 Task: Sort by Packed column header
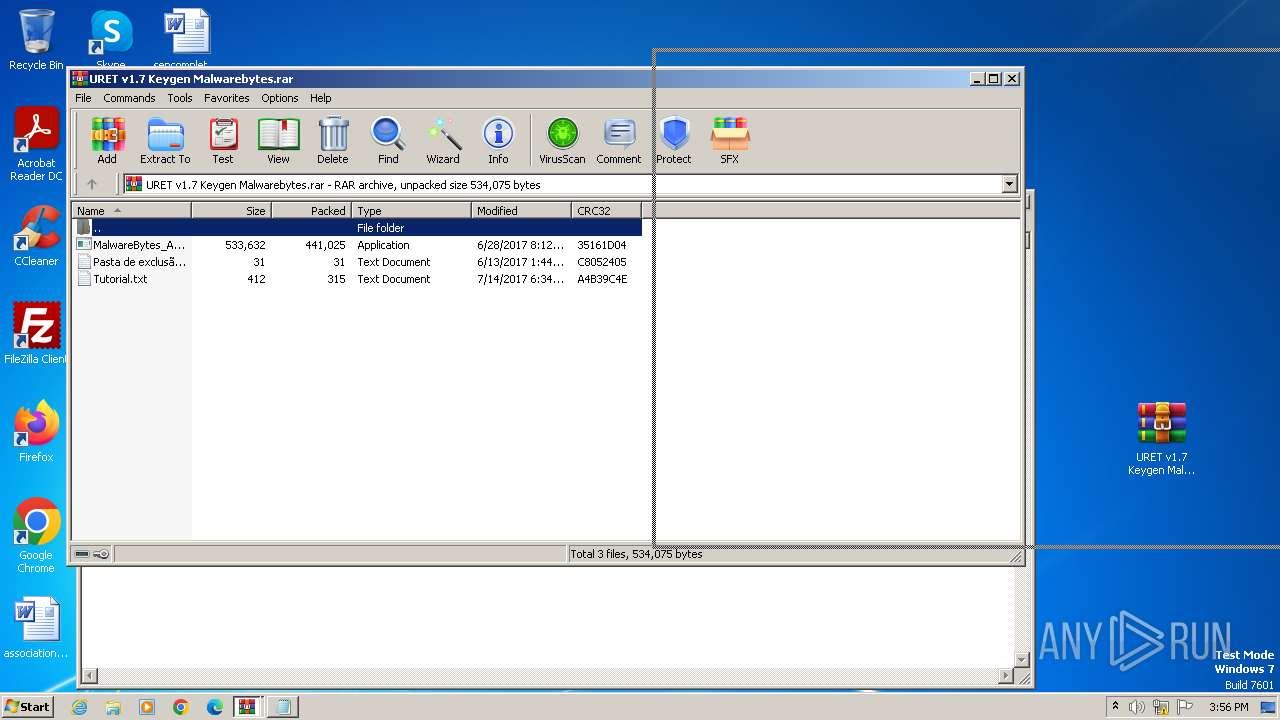311,211
